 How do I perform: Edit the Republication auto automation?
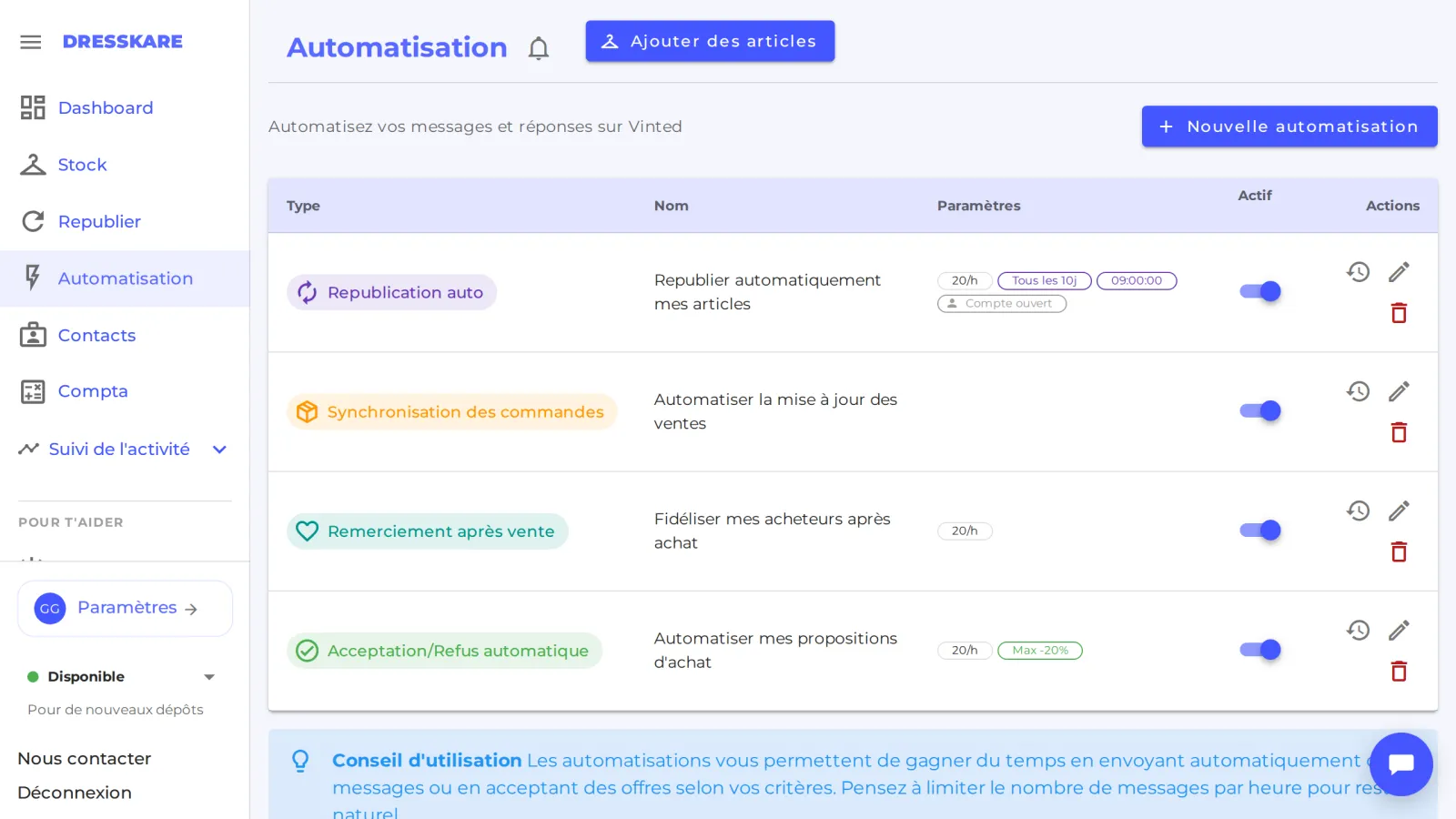tap(1399, 271)
